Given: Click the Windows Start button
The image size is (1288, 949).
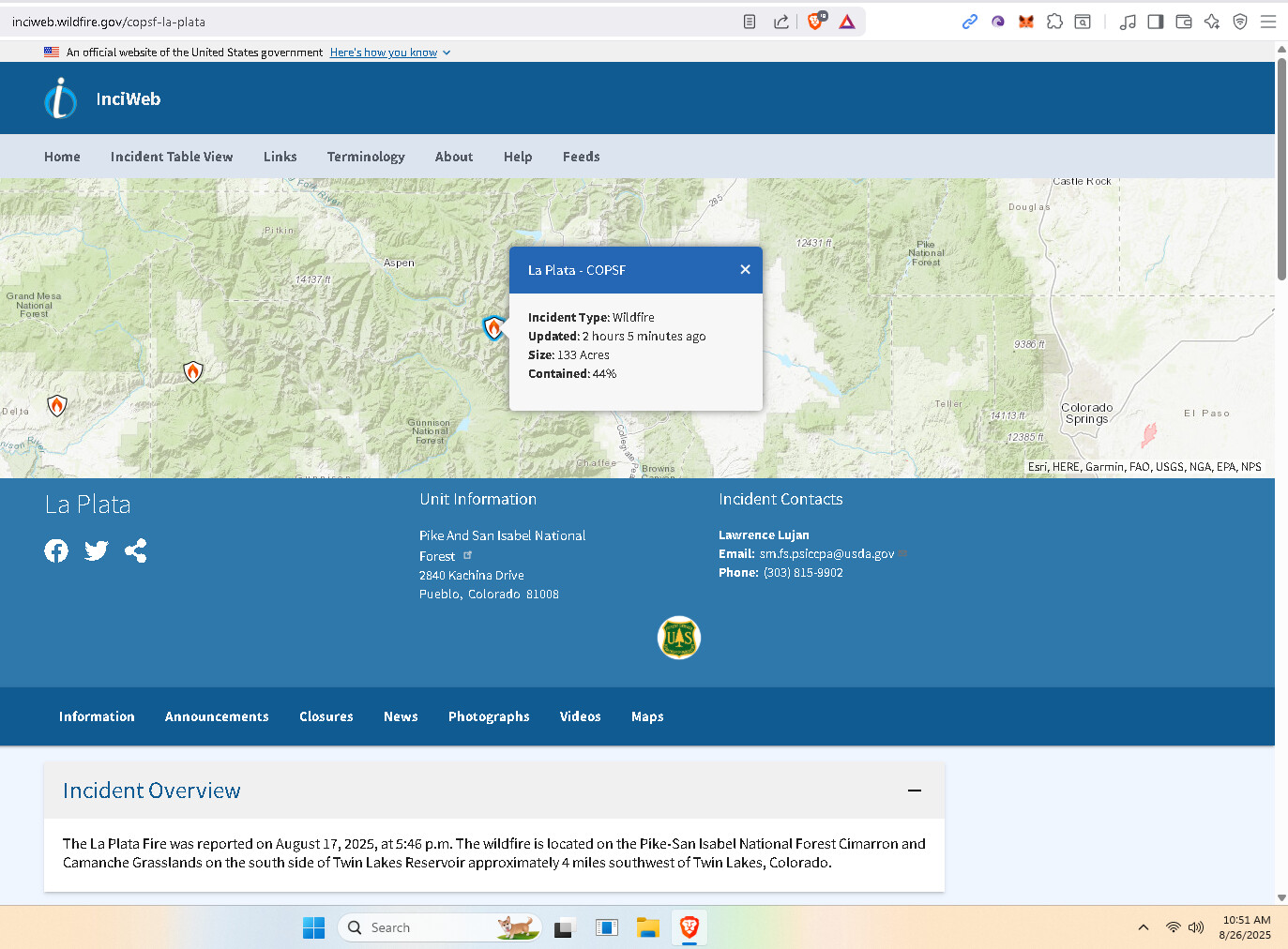Looking at the screenshot, I should [x=314, y=927].
